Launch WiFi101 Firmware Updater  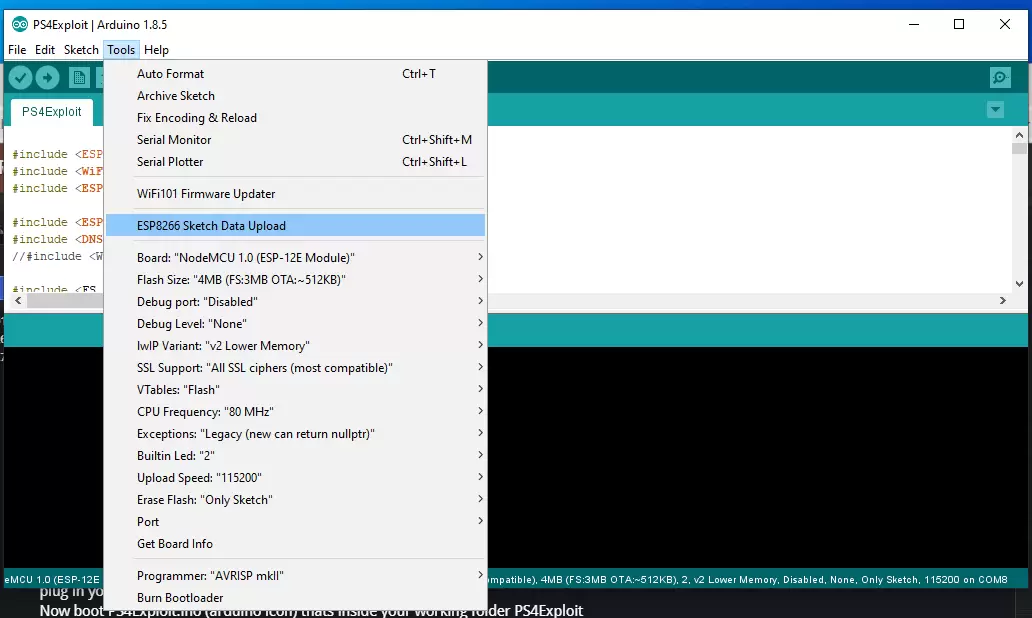pos(295,193)
